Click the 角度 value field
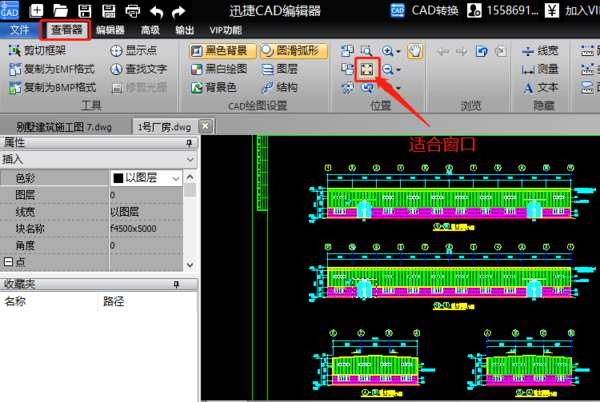600x402 pixels. [x=146, y=245]
